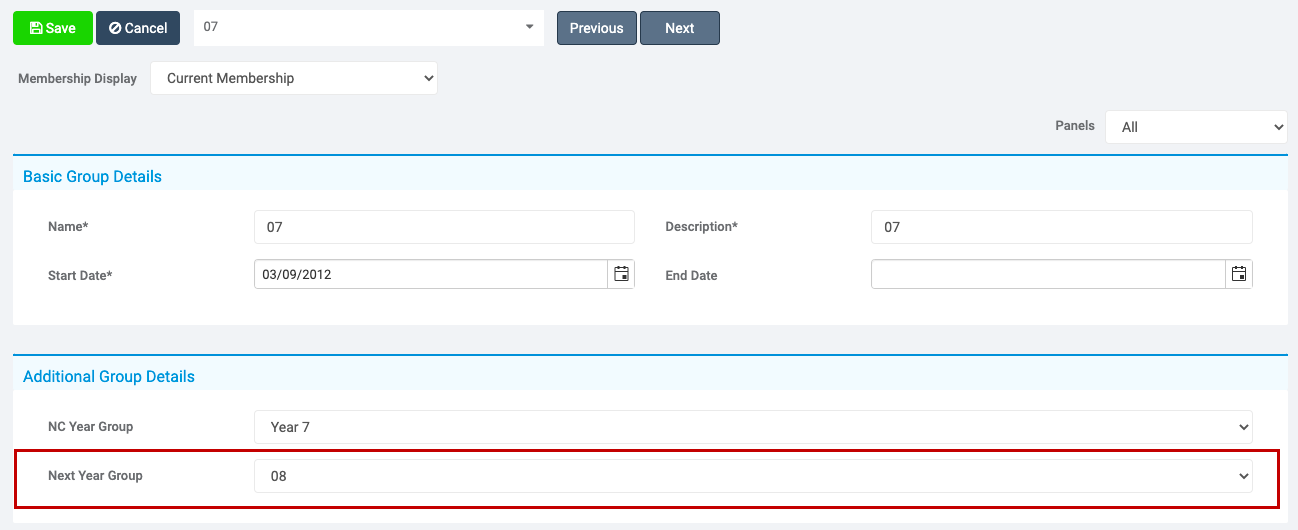Open the Start Date calendar picker
The image size is (1298, 530).
621,274
